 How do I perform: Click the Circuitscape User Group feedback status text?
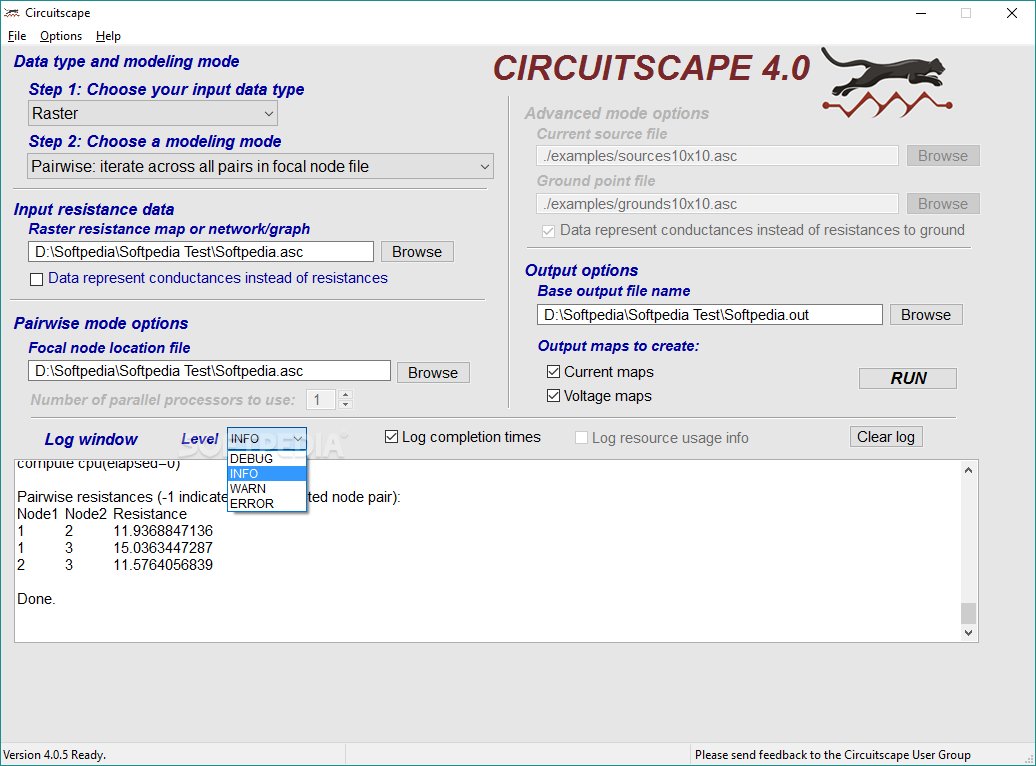832,755
